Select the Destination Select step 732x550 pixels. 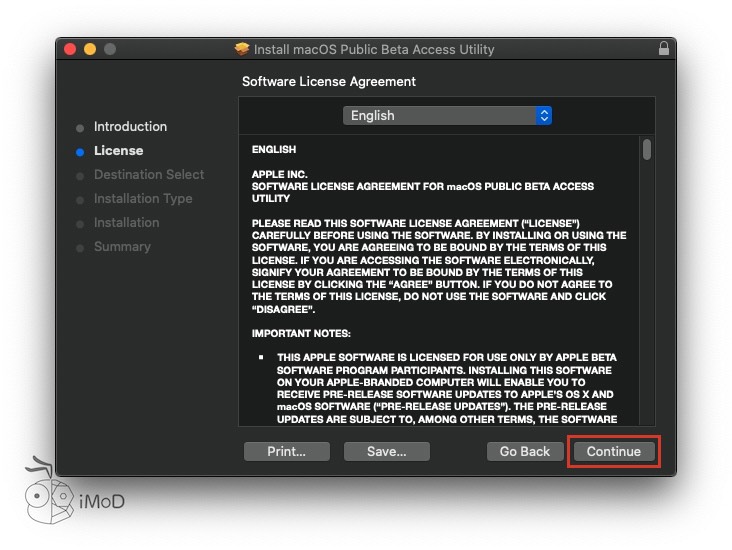coord(148,175)
